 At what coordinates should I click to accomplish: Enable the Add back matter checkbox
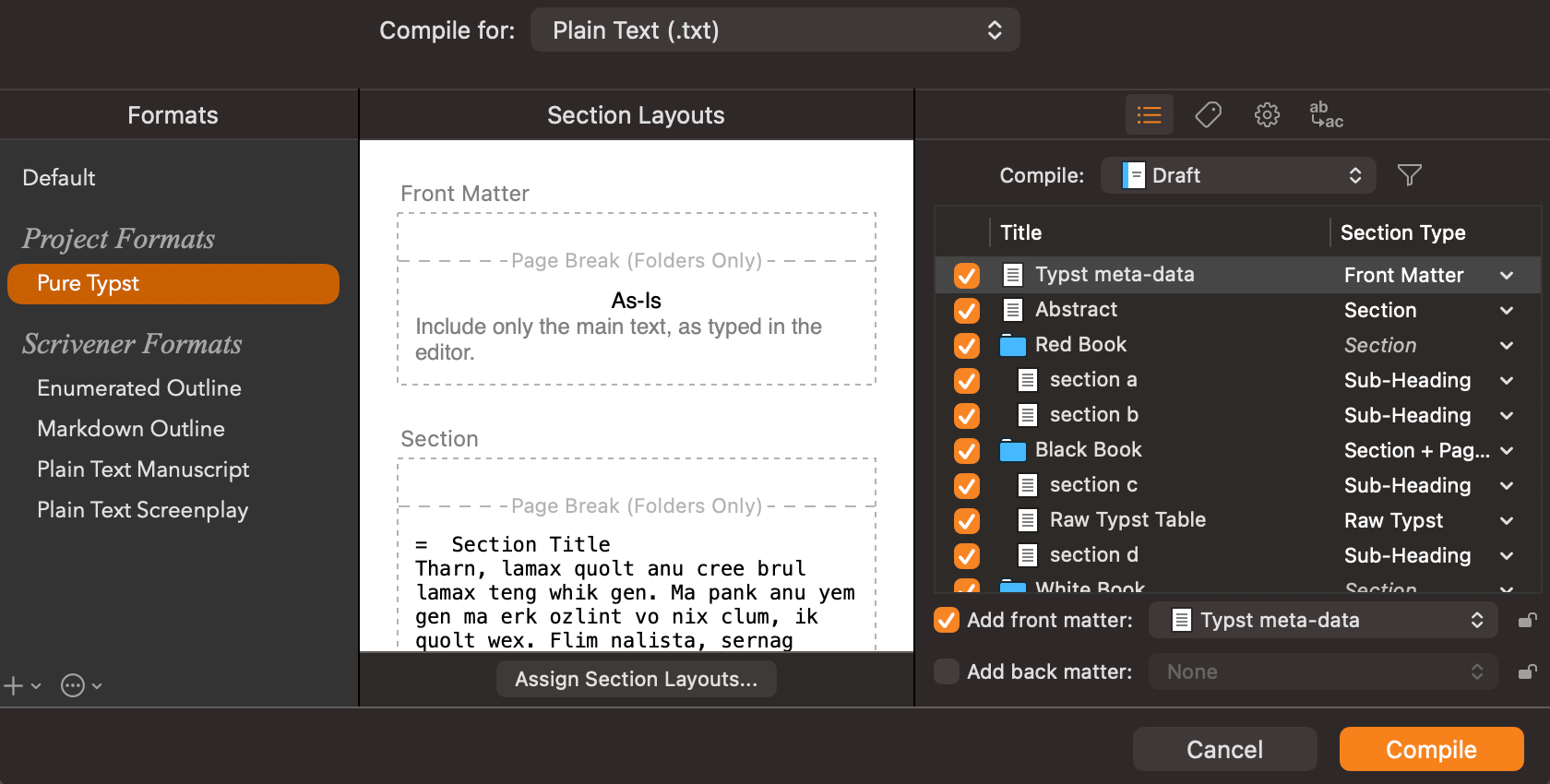point(947,671)
